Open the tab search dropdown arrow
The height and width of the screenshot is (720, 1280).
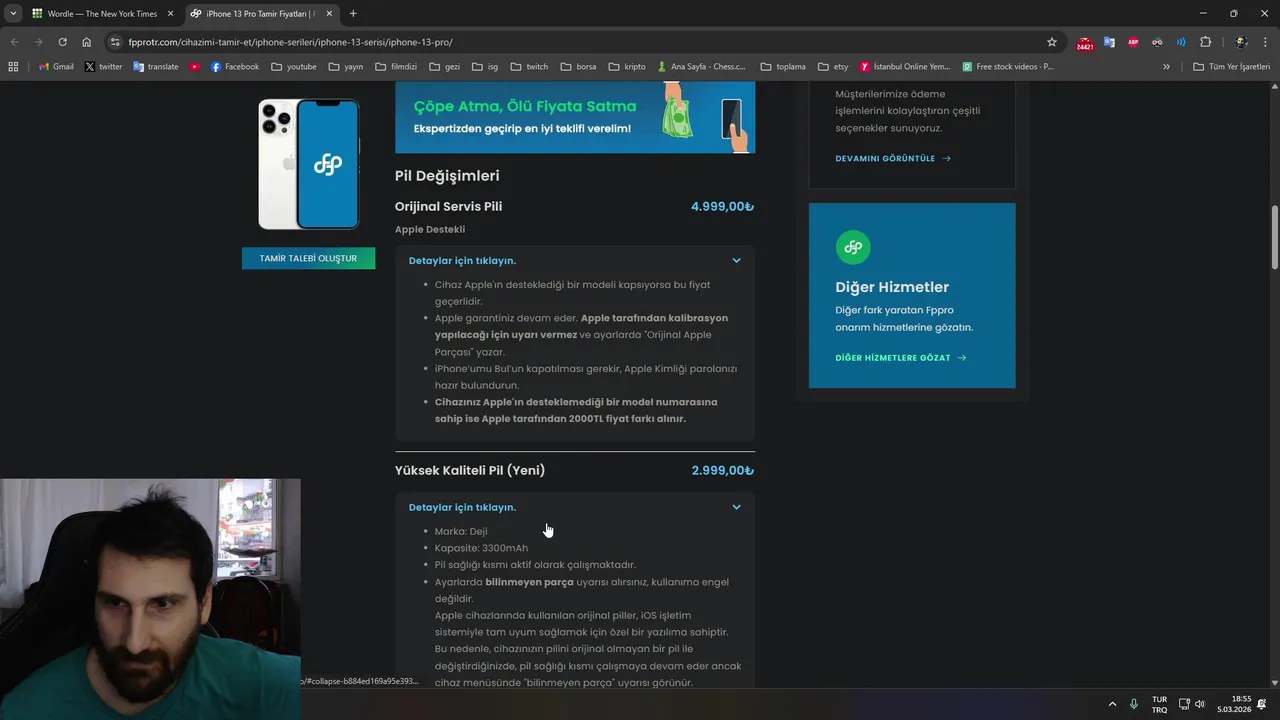[13, 14]
